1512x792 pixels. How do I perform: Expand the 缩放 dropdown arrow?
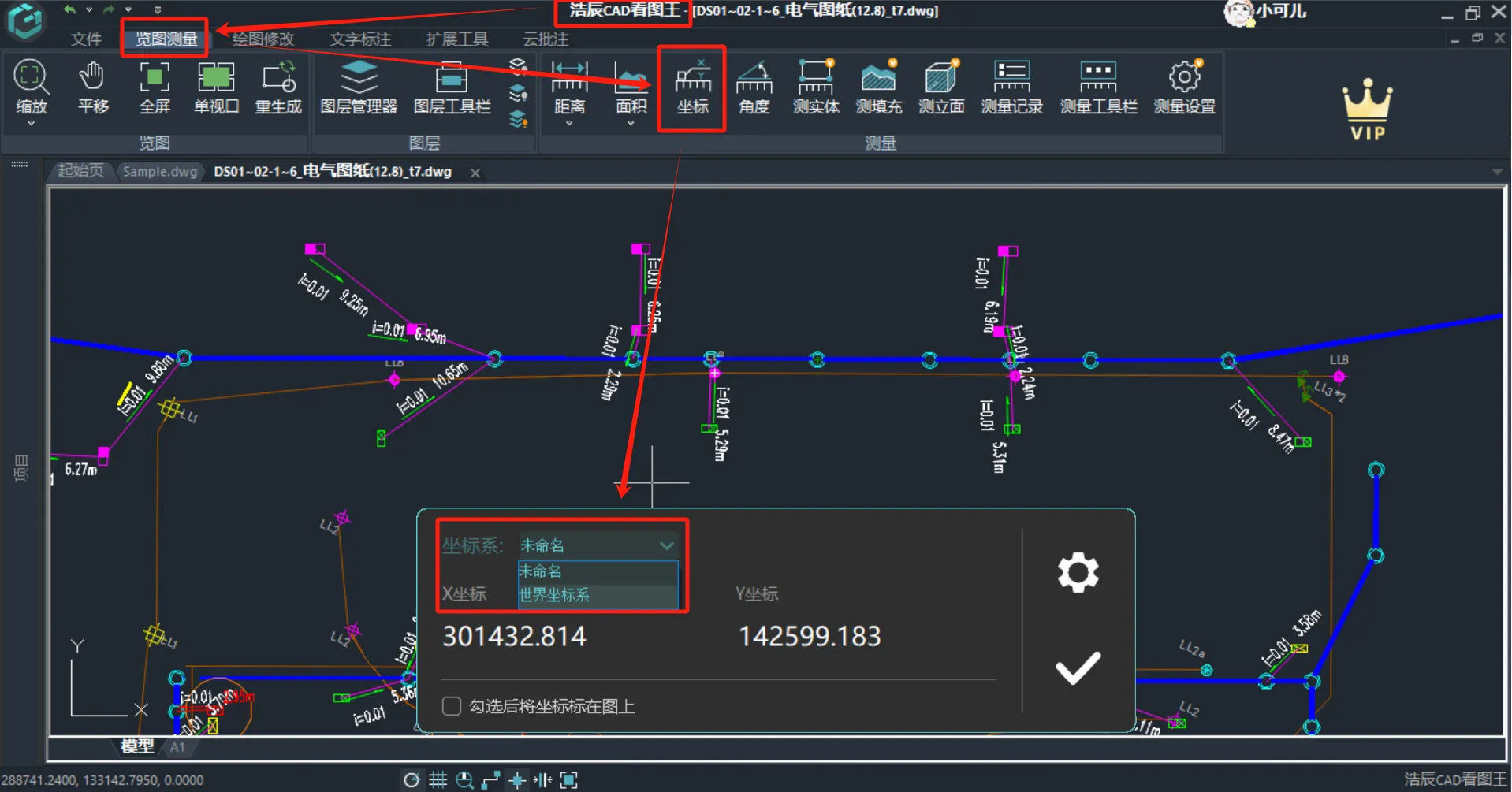32,124
